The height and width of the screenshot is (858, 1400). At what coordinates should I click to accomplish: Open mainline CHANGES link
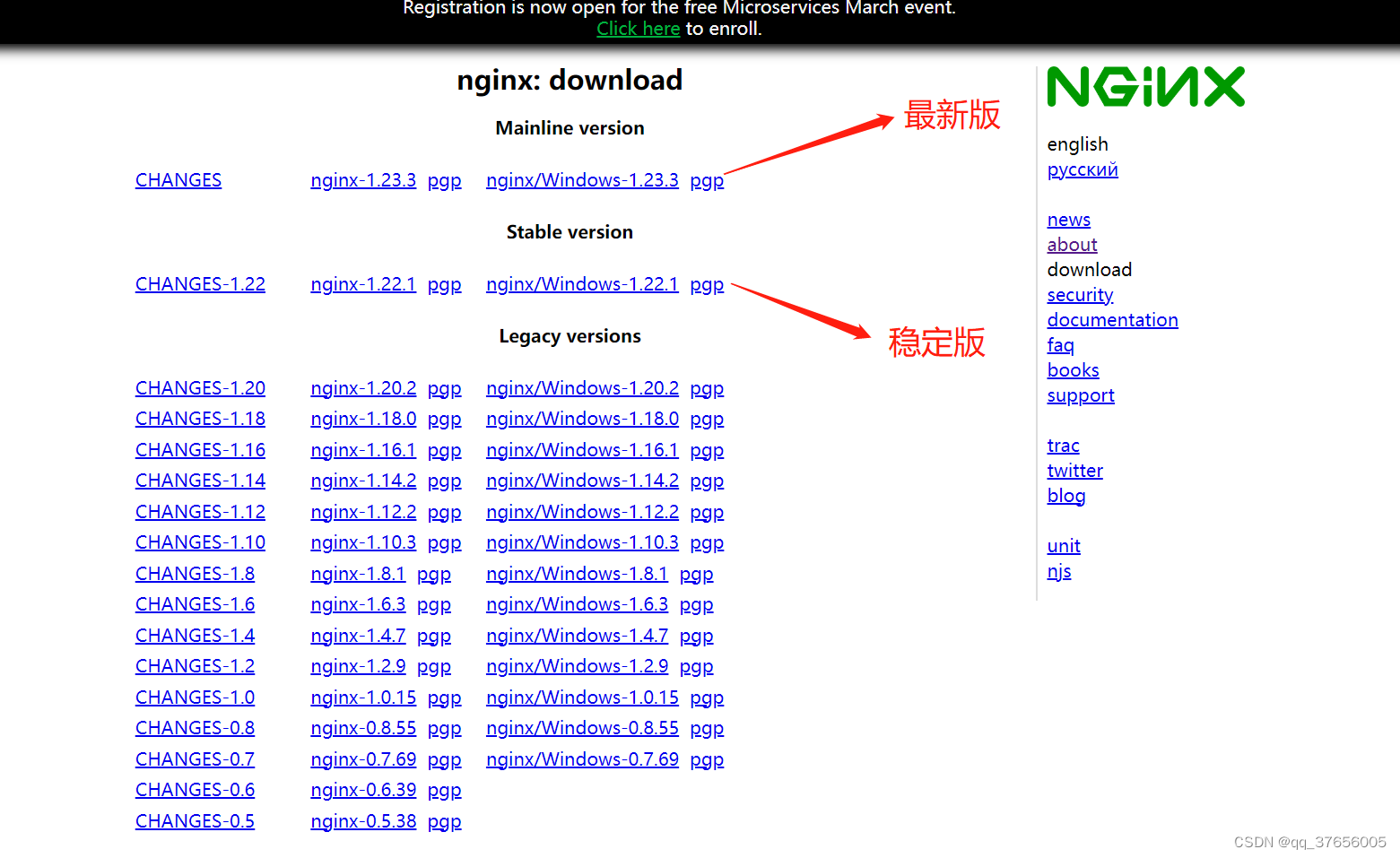click(x=178, y=180)
